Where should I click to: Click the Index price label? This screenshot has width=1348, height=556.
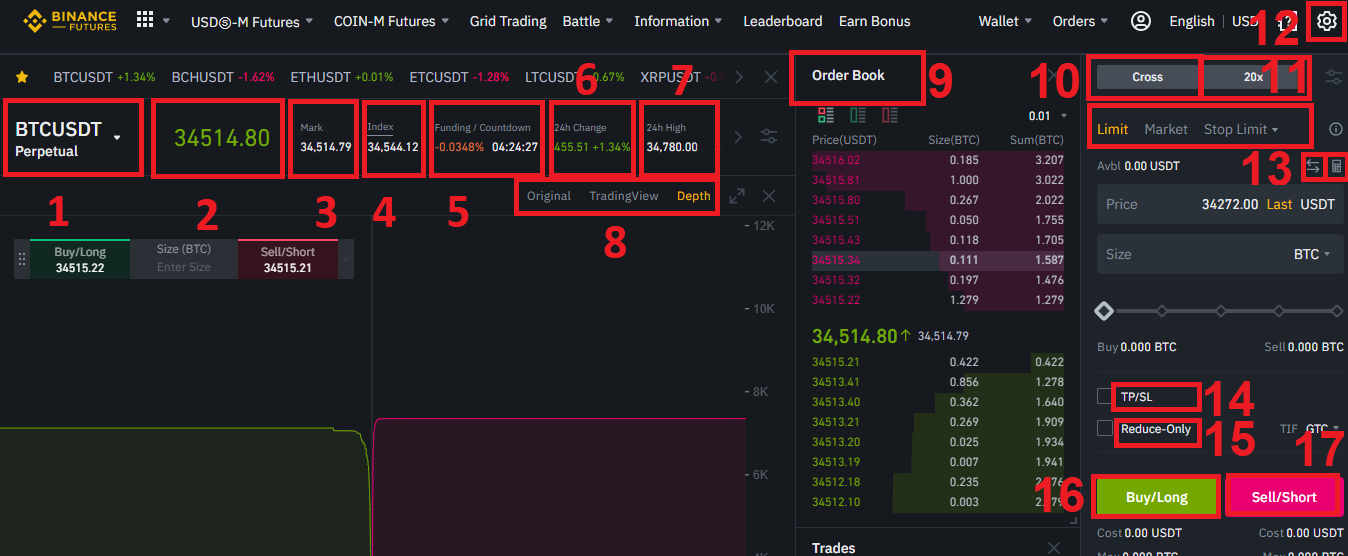[x=380, y=127]
